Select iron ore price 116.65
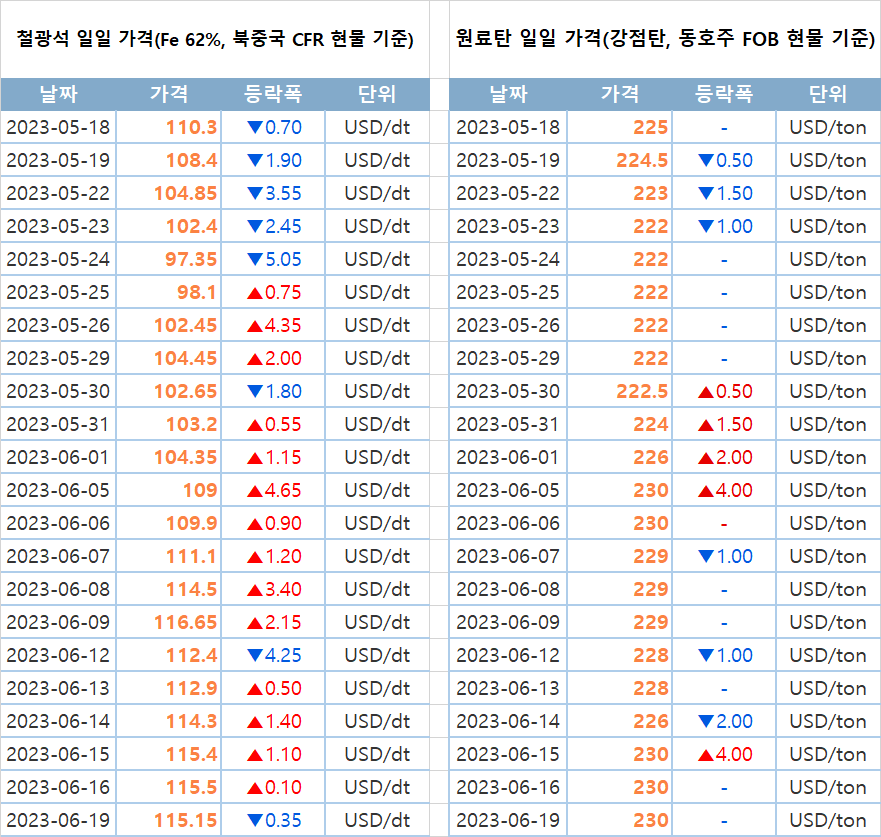 coord(185,622)
